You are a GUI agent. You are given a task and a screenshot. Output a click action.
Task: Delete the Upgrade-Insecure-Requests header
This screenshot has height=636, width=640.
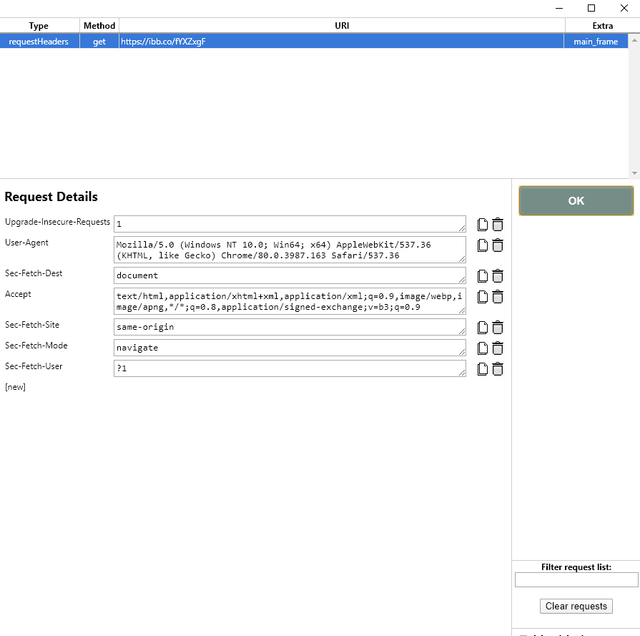coord(497,225)
